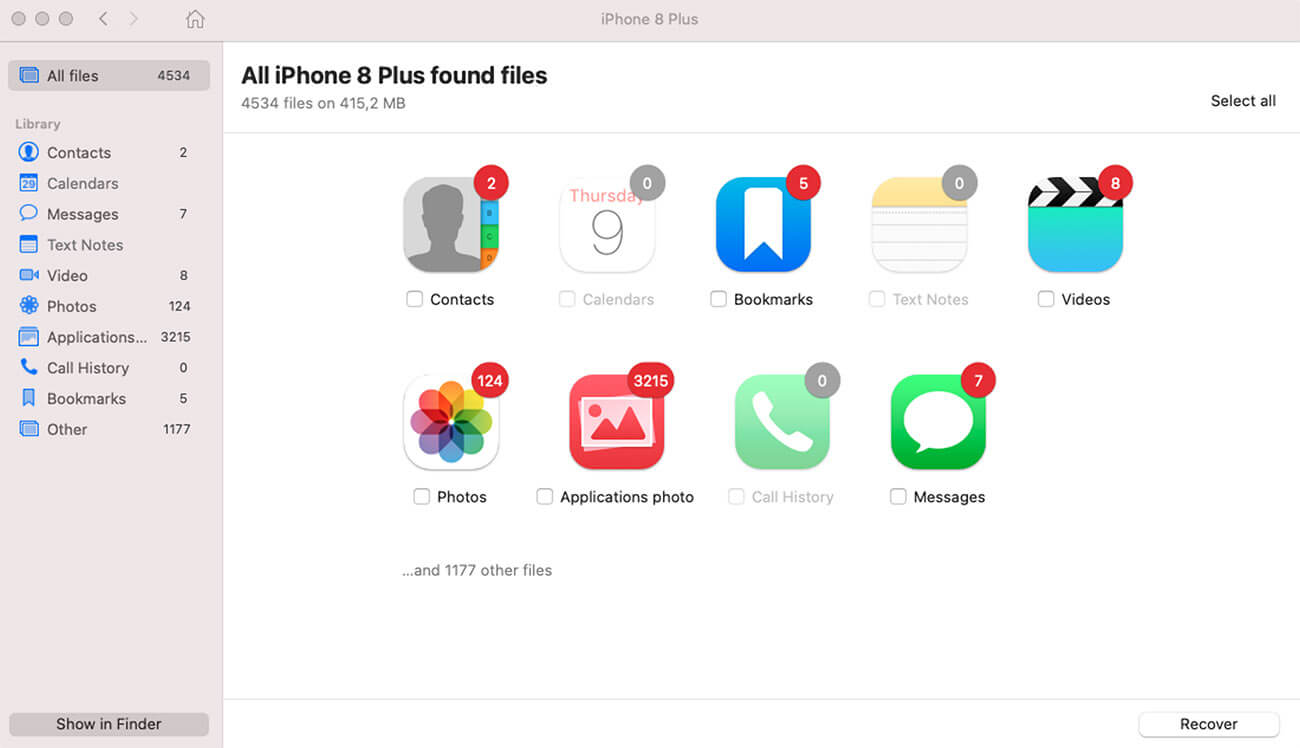Click the Select all link
The image size is (1300, 748).
pyautogui.click(x=1243, y=101)
